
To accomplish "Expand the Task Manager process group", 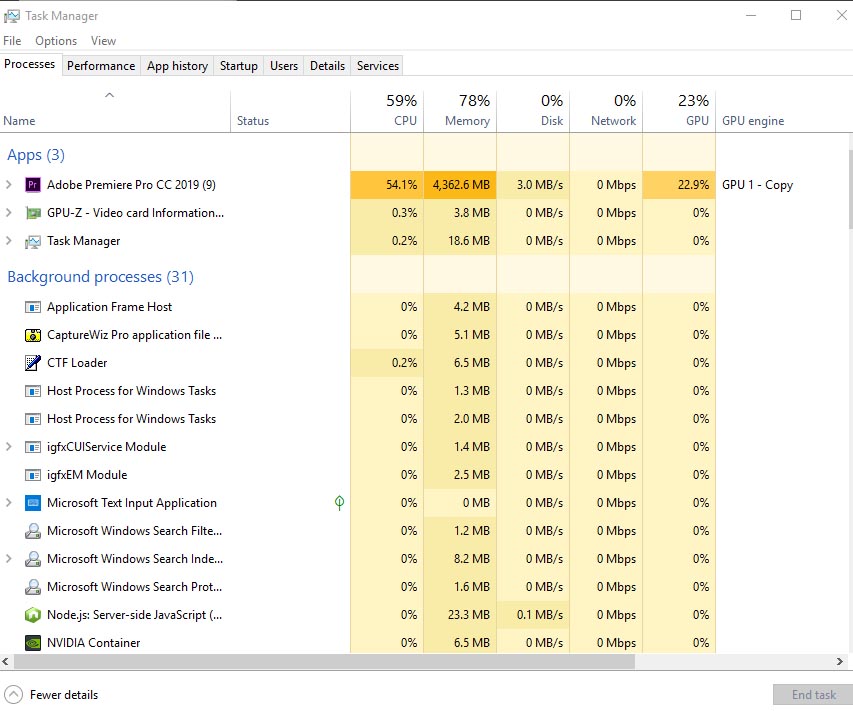I will click(9, 241).
